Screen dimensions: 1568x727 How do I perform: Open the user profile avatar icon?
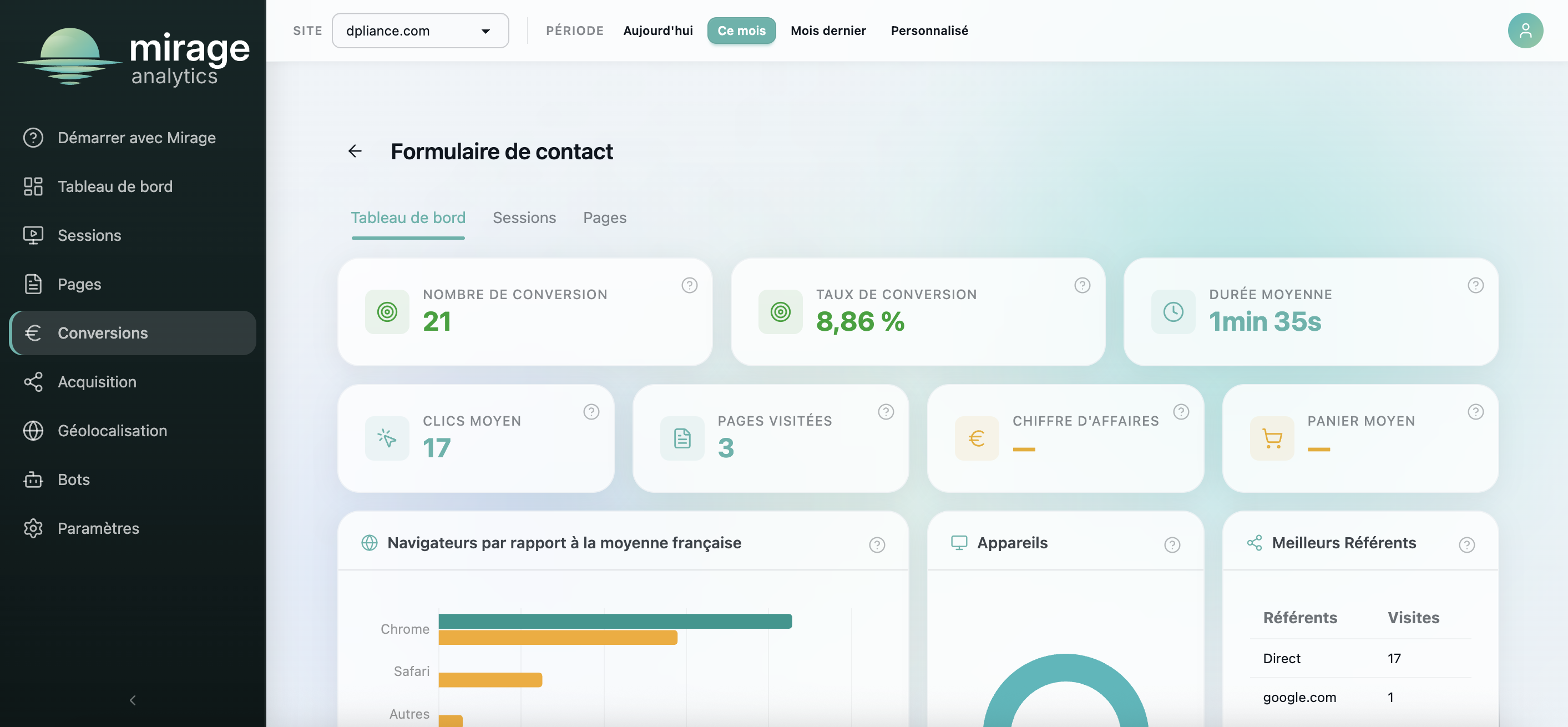pos(1525,31)
